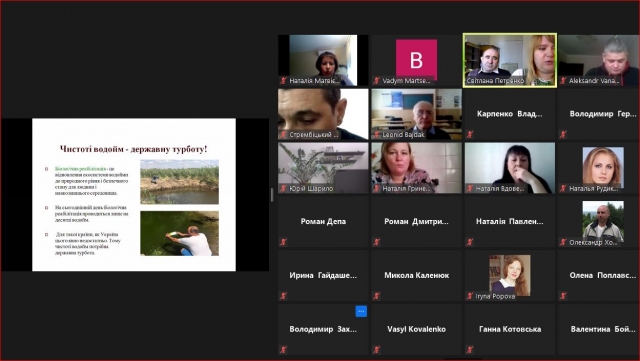The image size is (640, 361).
Task: Click name Vasyl Kovalenko participant tile
Action: click(416, 329)
